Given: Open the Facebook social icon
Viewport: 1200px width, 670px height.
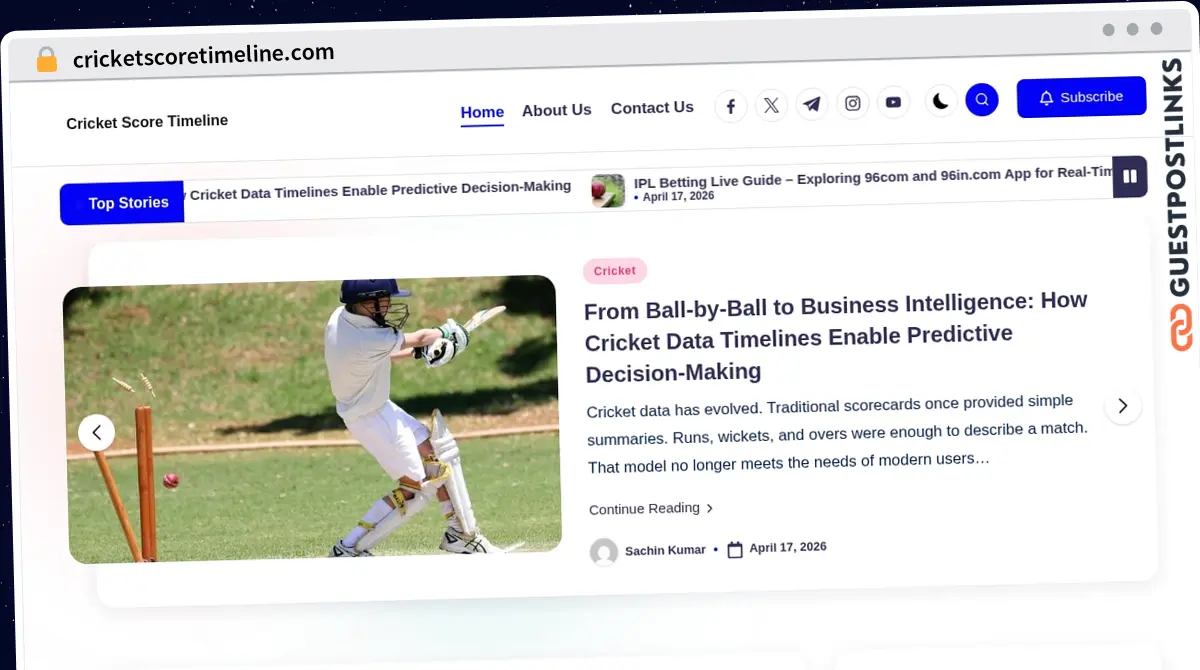Looking at the screenshot, I should [731, 106].
